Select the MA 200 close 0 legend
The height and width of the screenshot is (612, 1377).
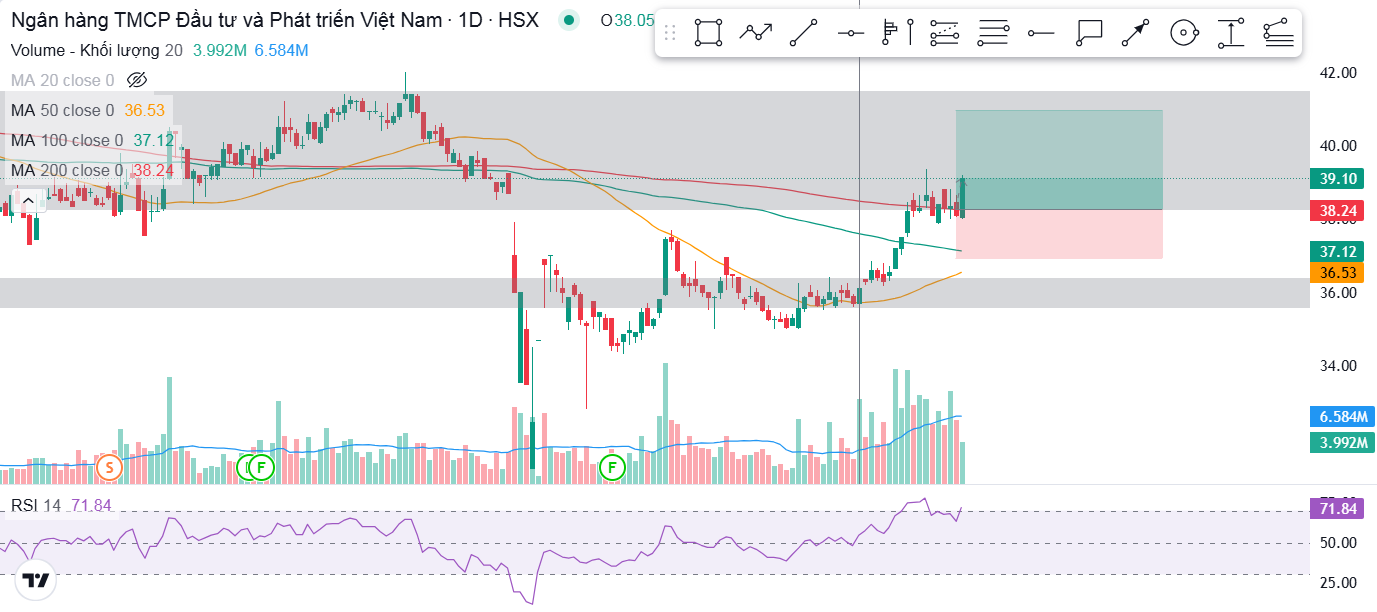(67, 171)
